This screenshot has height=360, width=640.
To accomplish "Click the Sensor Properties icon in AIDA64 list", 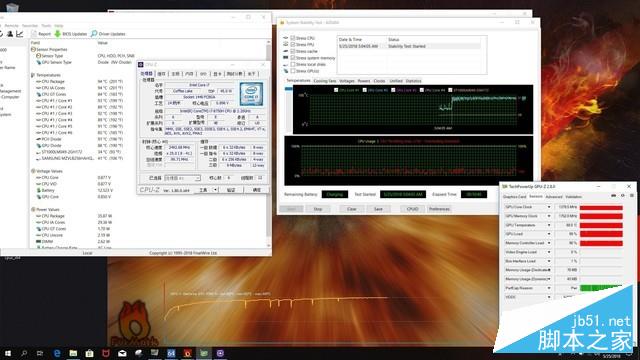I will [33, 49].
